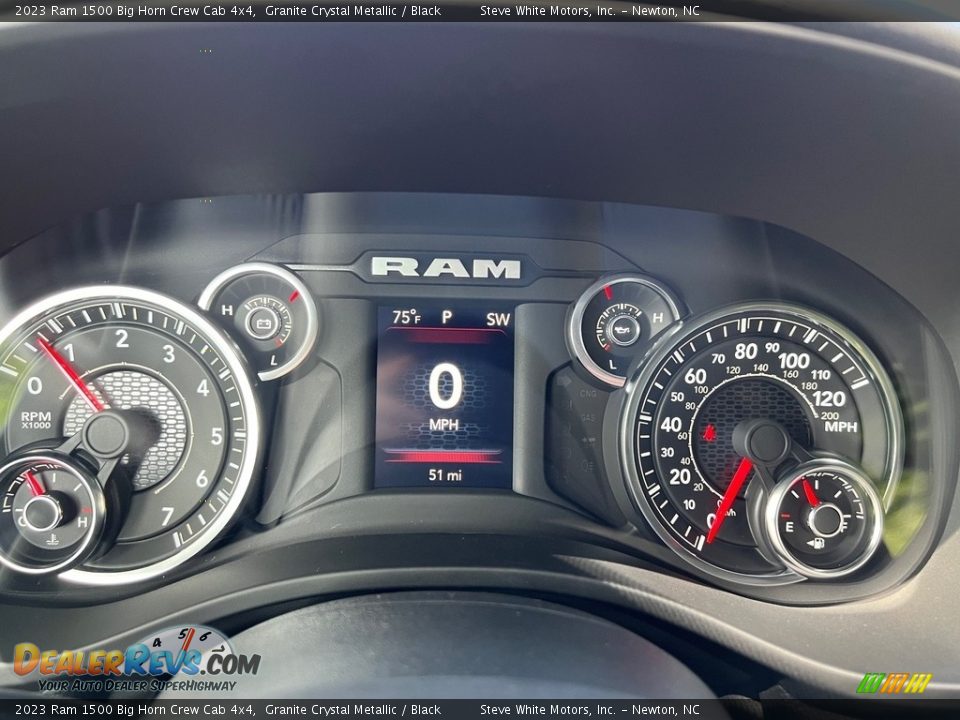960x720 pixels.
Task: Click the tachometer number 4
Action: pos(203,388)
